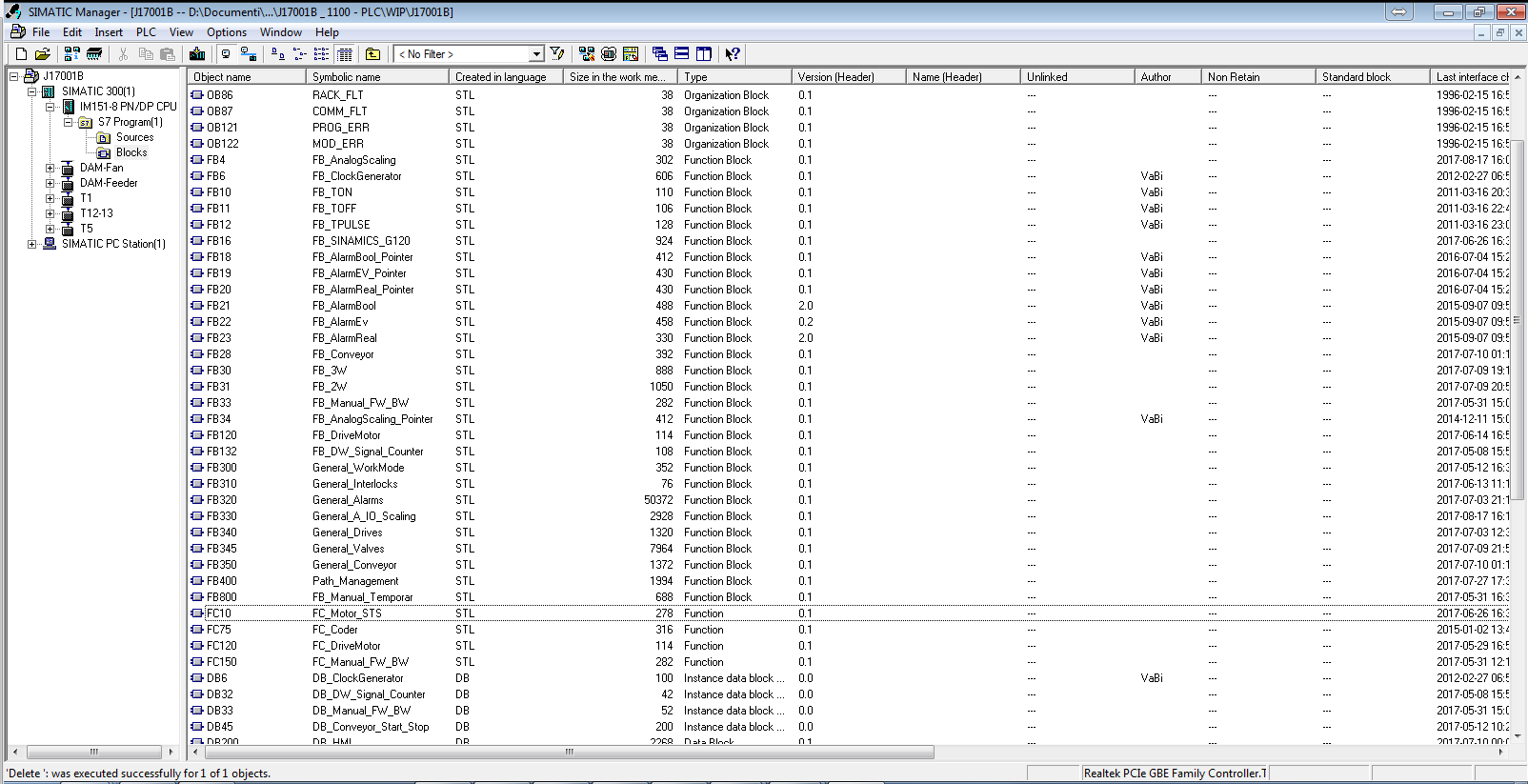Sort by the Symbolic name column header
The height and width of the screenshot is (784, 1528).
click(x=377, y=77)
